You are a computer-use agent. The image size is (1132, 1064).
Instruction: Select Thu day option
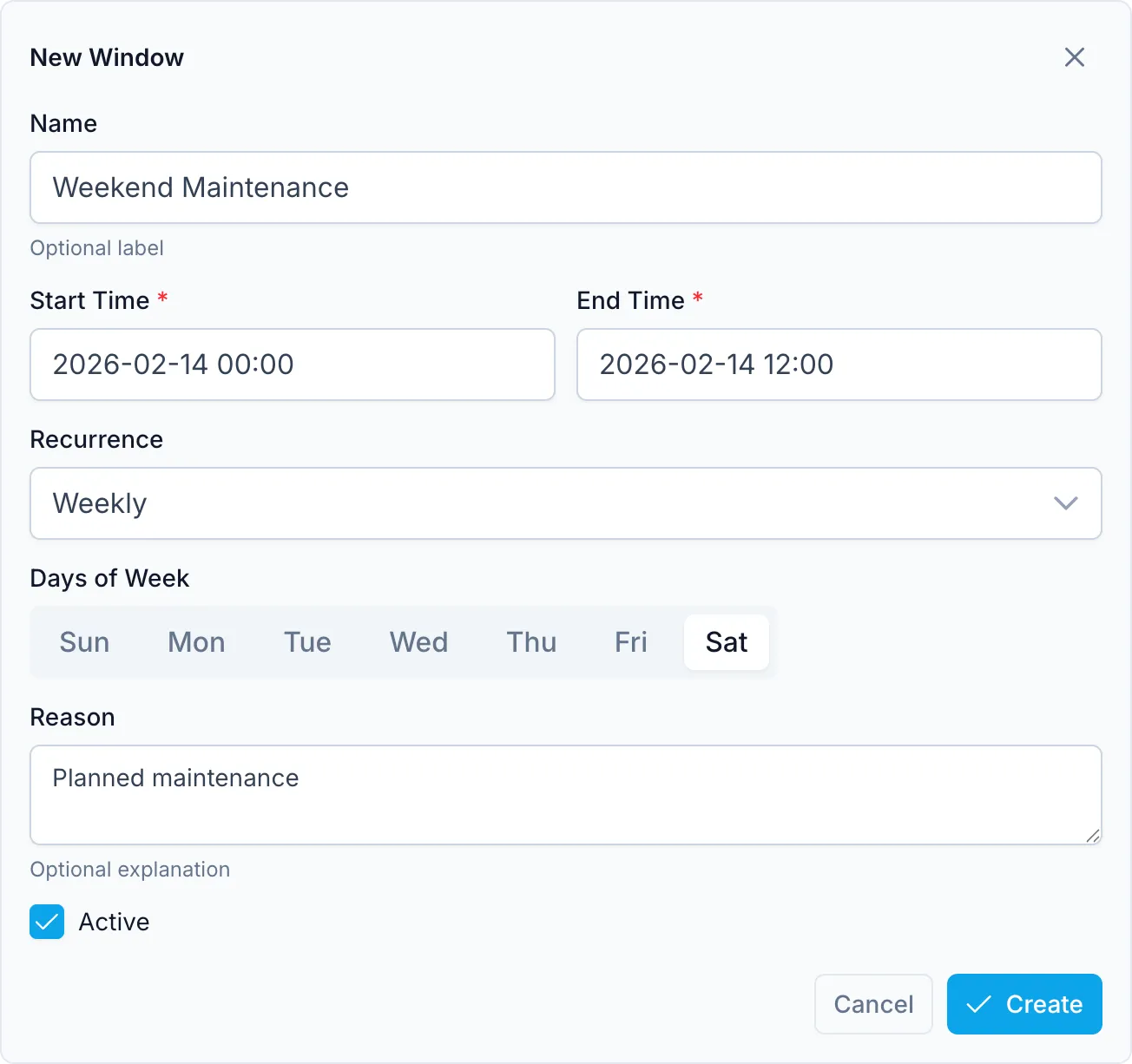click(531, 642)
